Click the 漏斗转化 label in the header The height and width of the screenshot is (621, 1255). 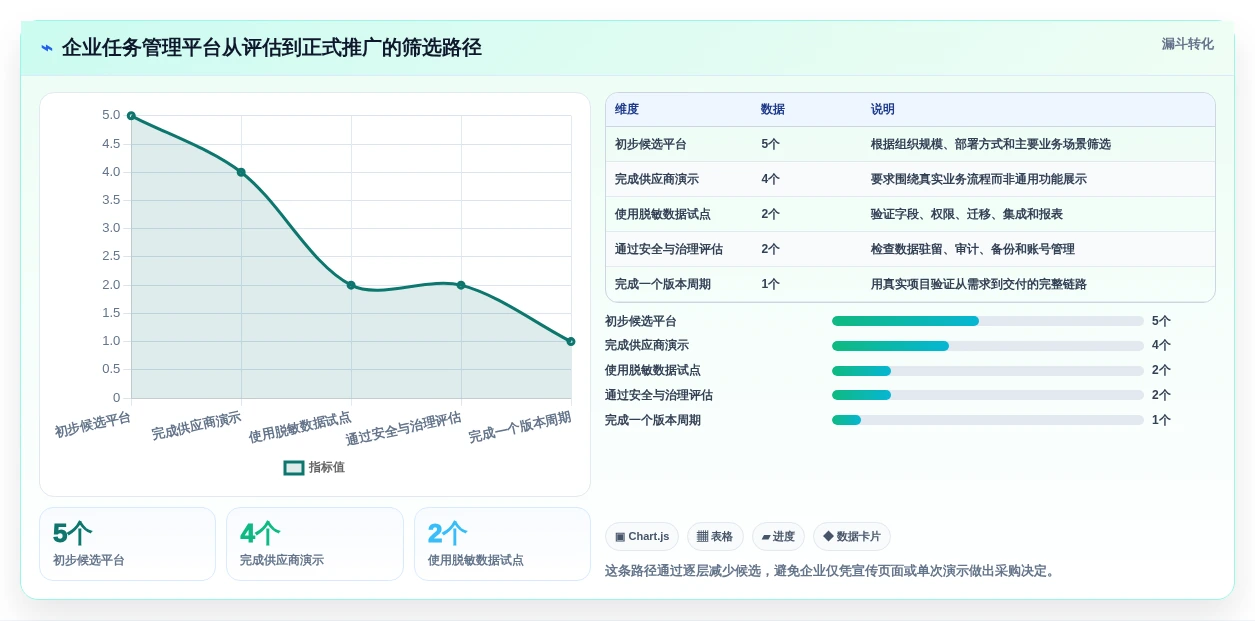pyautogui.click(x=1187, y=44)
